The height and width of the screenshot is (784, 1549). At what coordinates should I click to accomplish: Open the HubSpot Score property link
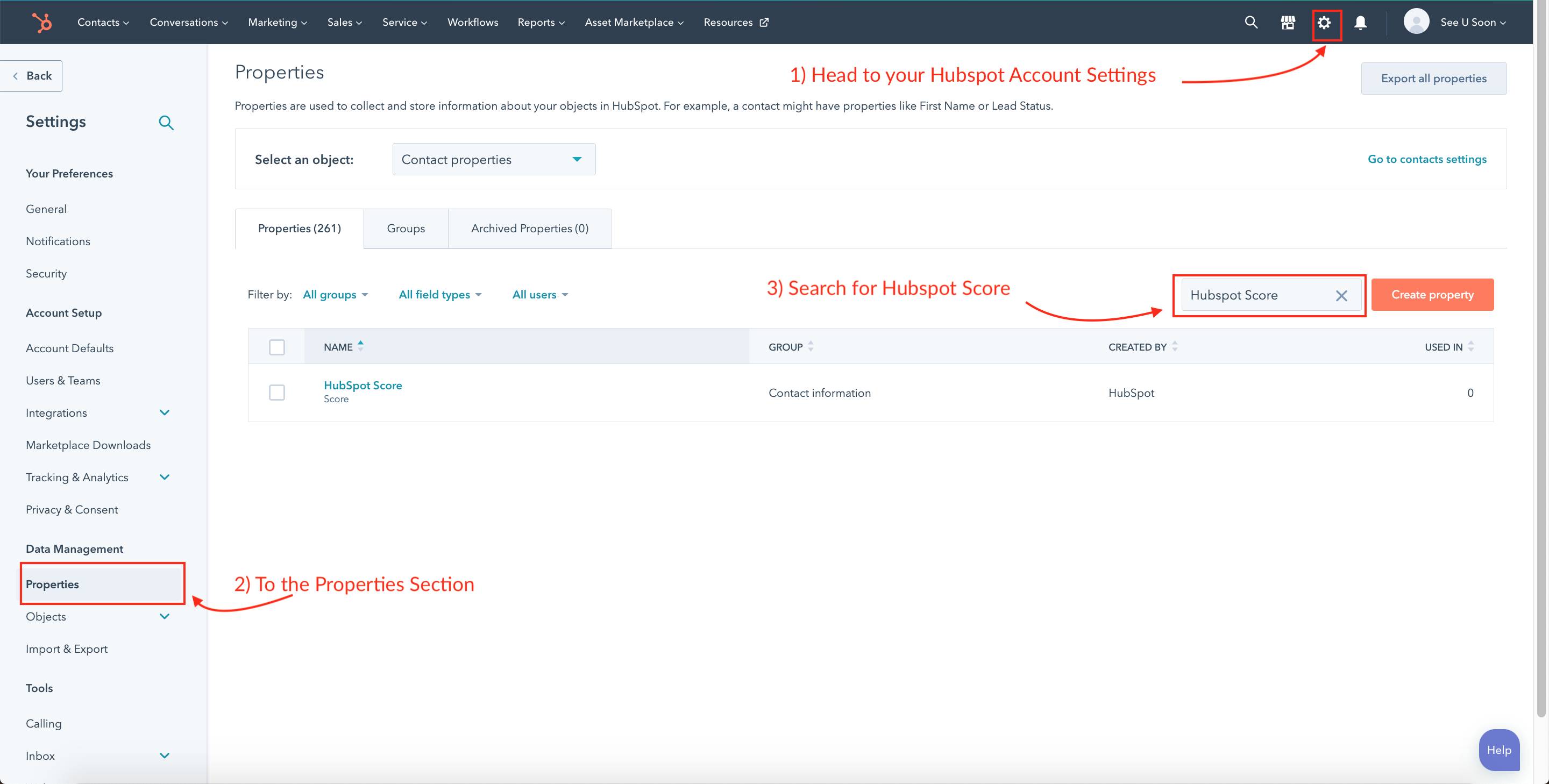363,386
